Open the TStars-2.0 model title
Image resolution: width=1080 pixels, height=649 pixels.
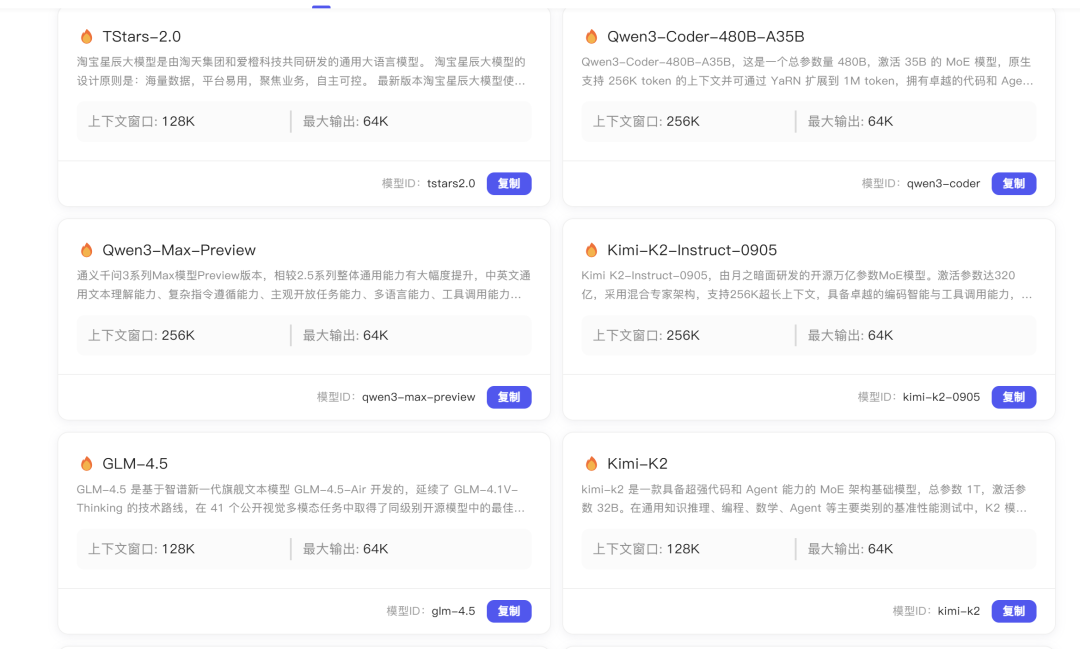141,37
